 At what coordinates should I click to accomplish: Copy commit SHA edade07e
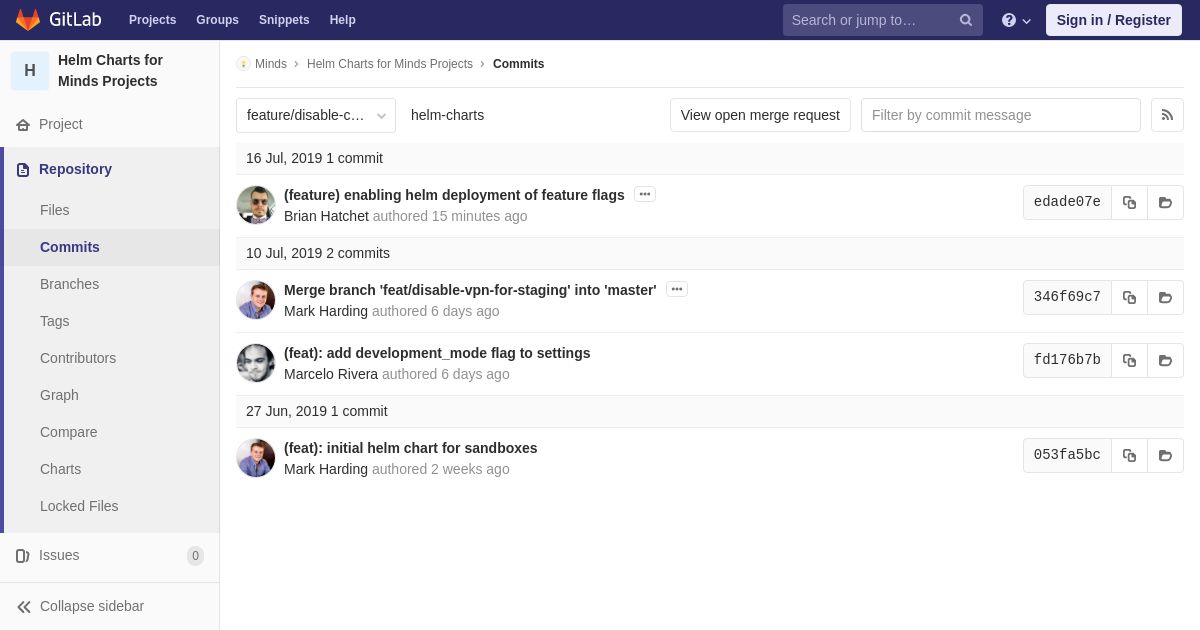[x=1129, y=202]
